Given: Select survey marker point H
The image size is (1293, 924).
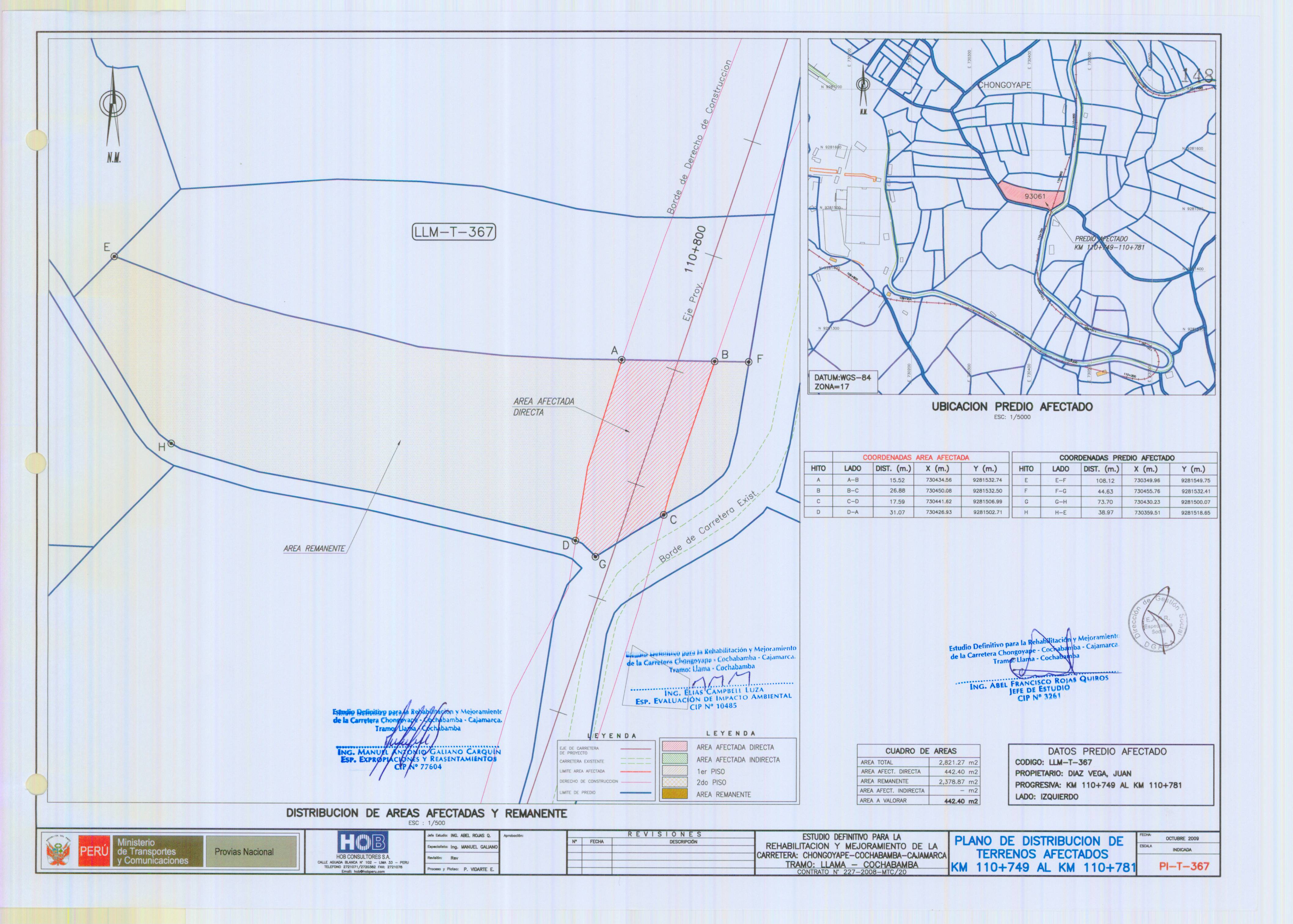Looking at the screenshot, I should (x=171, y=443).
